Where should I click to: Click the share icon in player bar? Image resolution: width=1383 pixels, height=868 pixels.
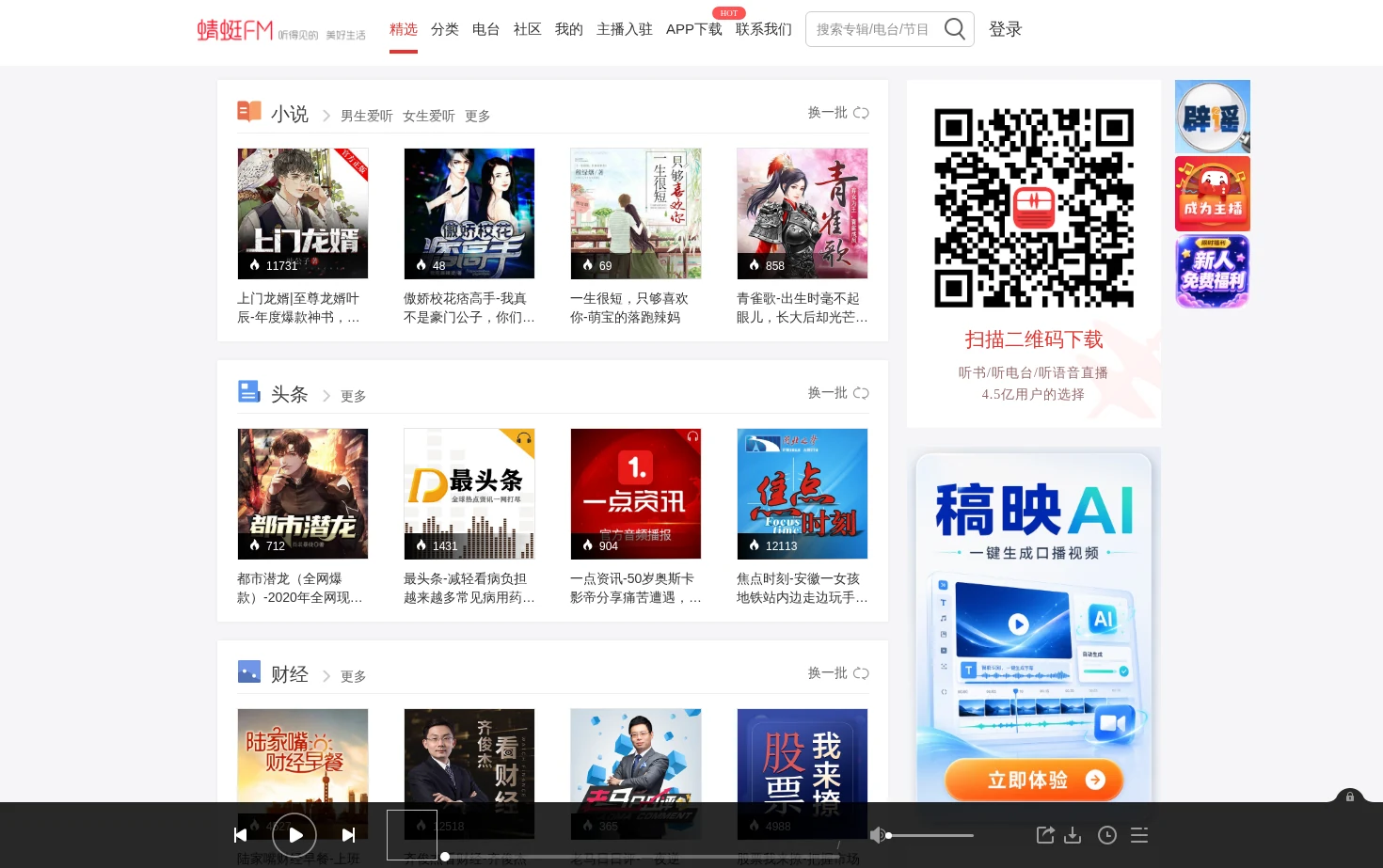pyautogui.click(x=1044, y=835)
